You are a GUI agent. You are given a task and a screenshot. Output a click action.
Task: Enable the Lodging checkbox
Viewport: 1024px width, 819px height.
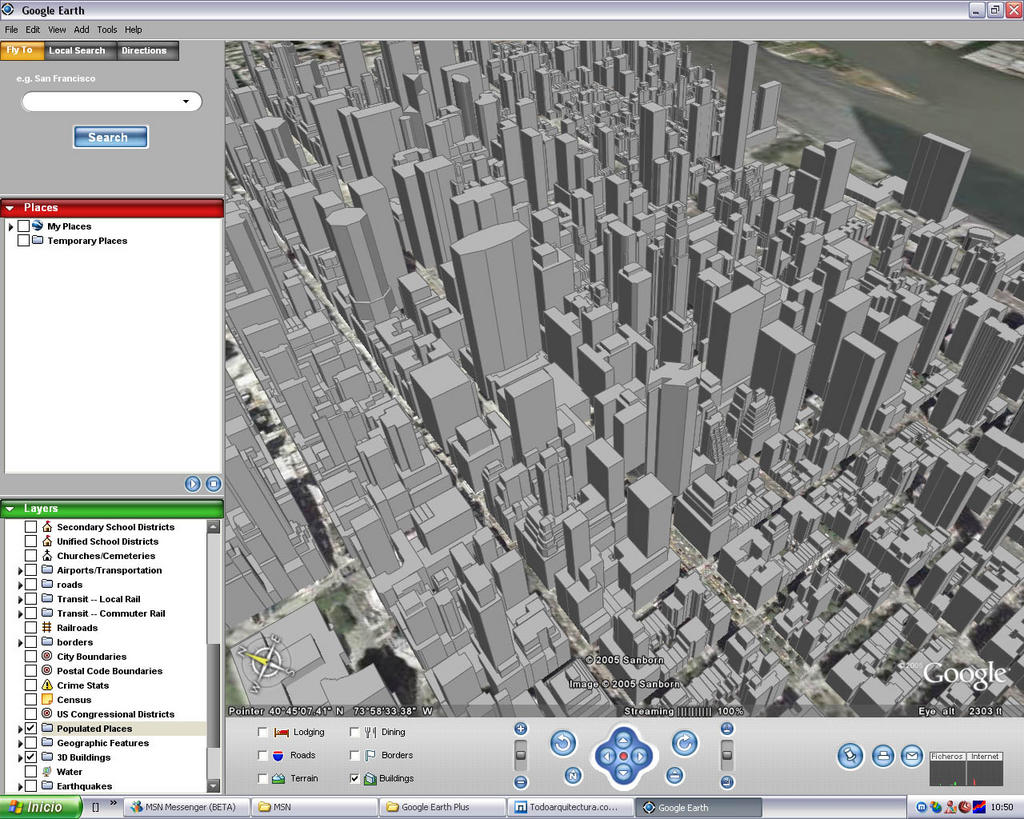[263, 732]
